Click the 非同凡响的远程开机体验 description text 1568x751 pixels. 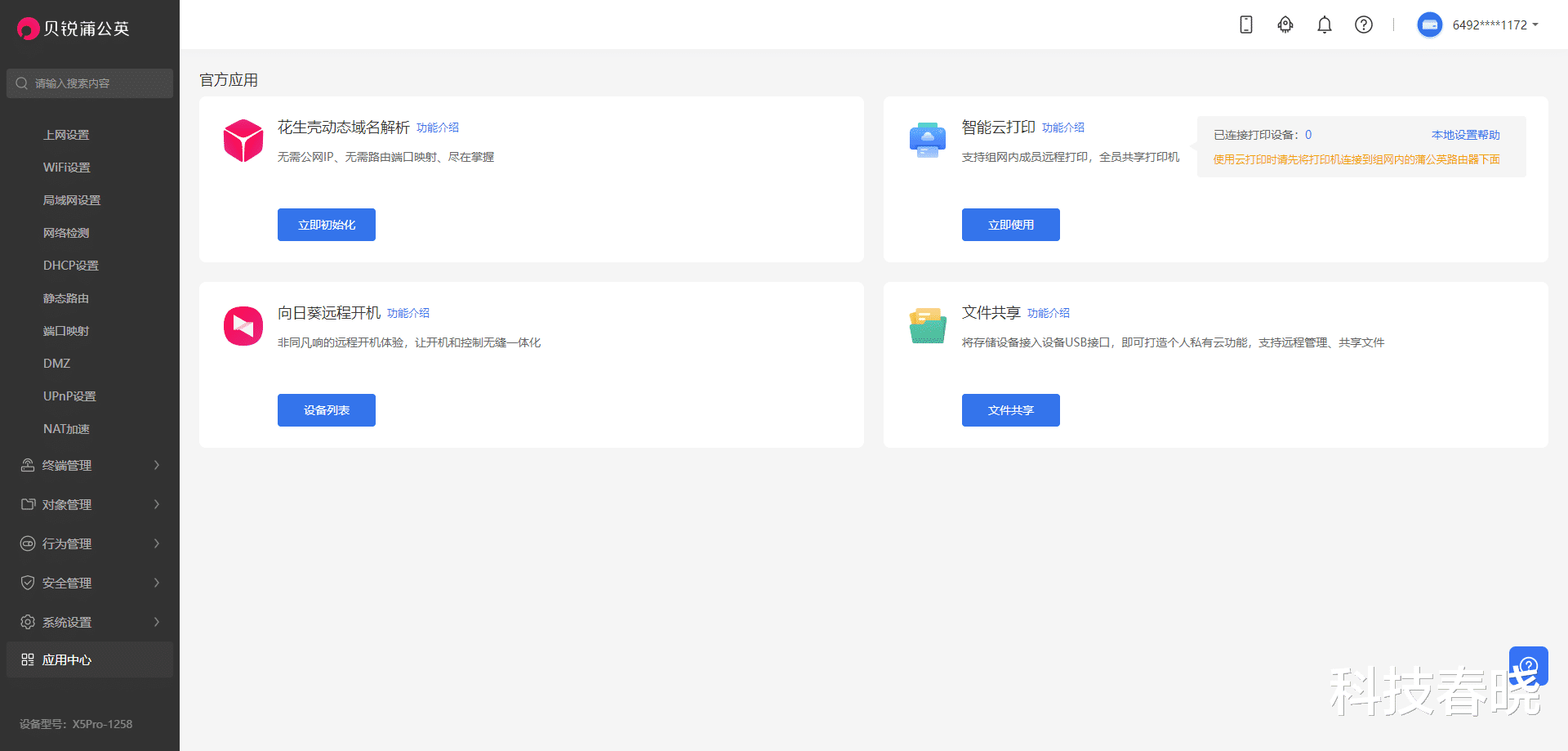click(409, 342)
